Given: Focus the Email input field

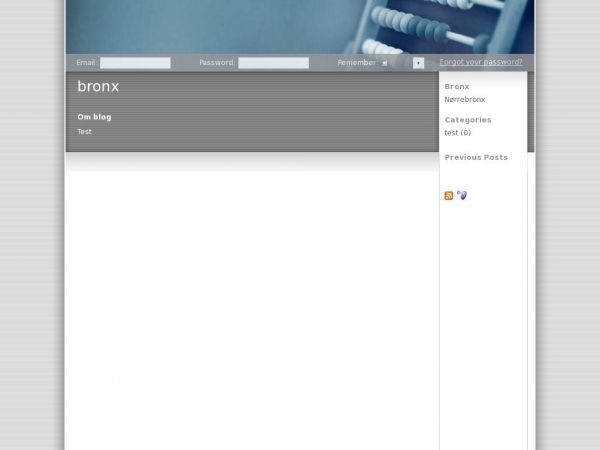Looking at the screenshot, I should pos(135,63).
